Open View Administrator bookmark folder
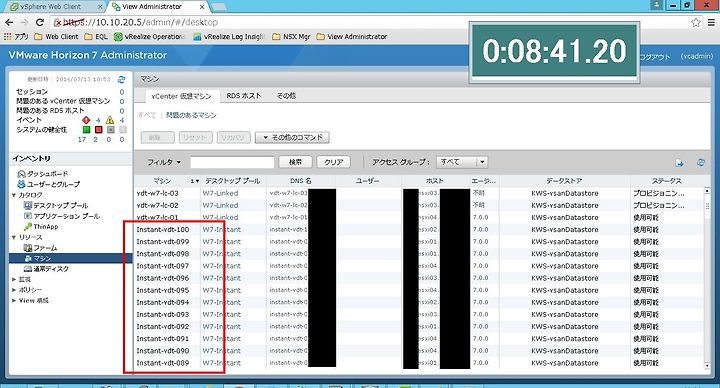This screenshot has width=720, height=388. click(x=352, y=36)
